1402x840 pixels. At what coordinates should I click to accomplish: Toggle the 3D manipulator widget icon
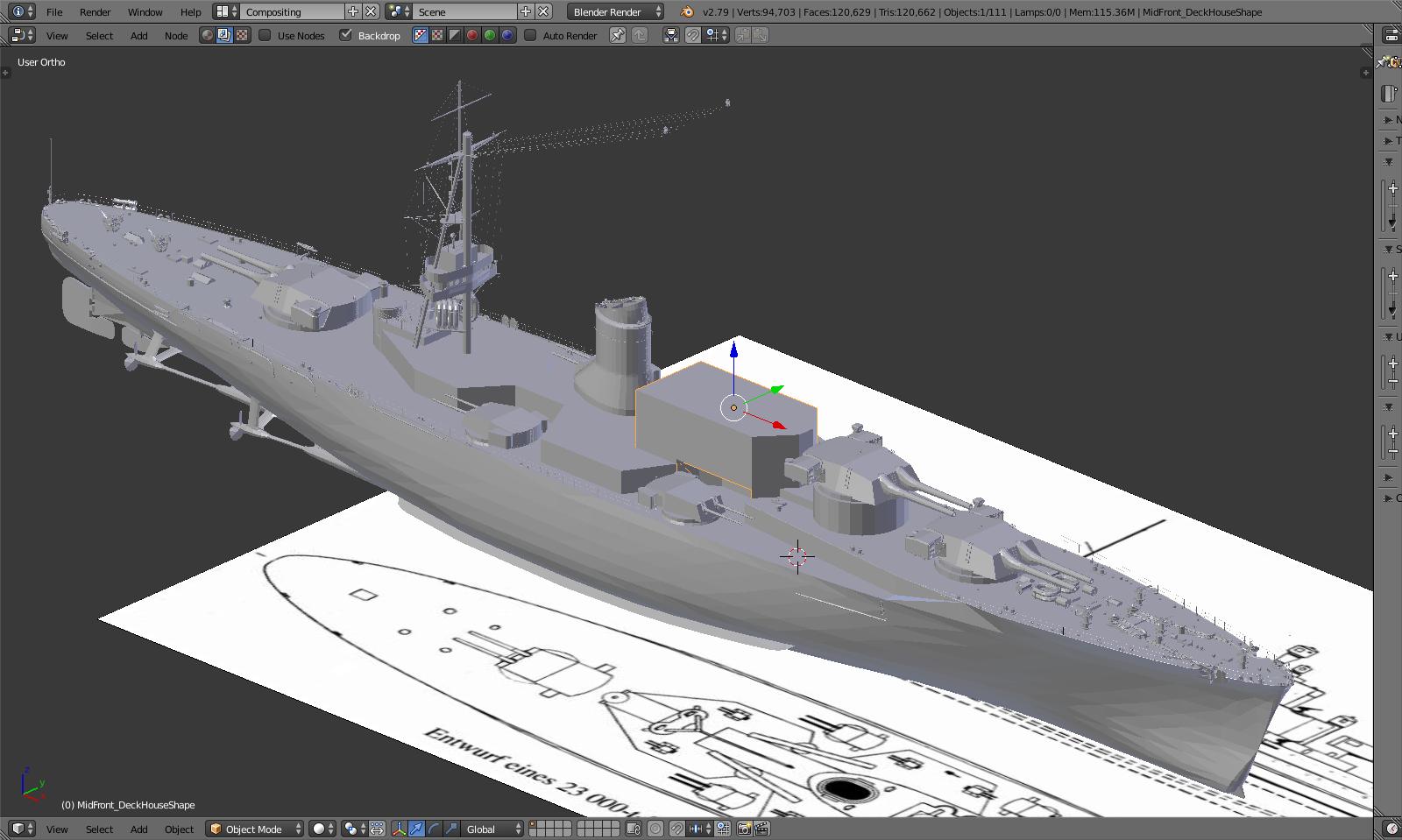(400, 829)
